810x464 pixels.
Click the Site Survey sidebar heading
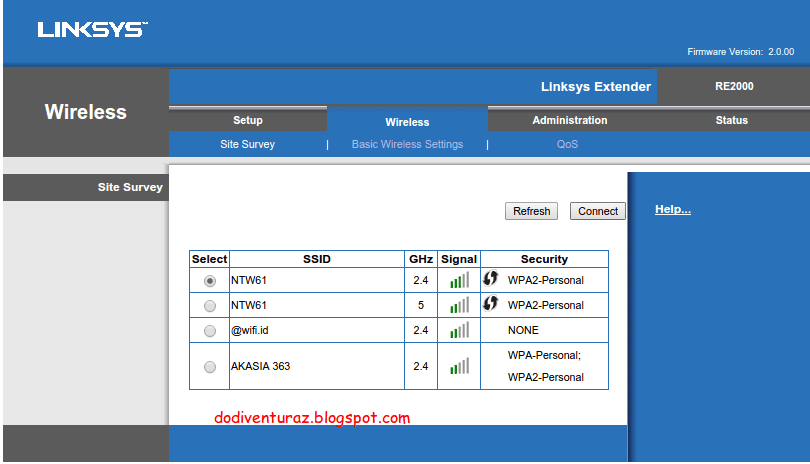coord(130,187)
